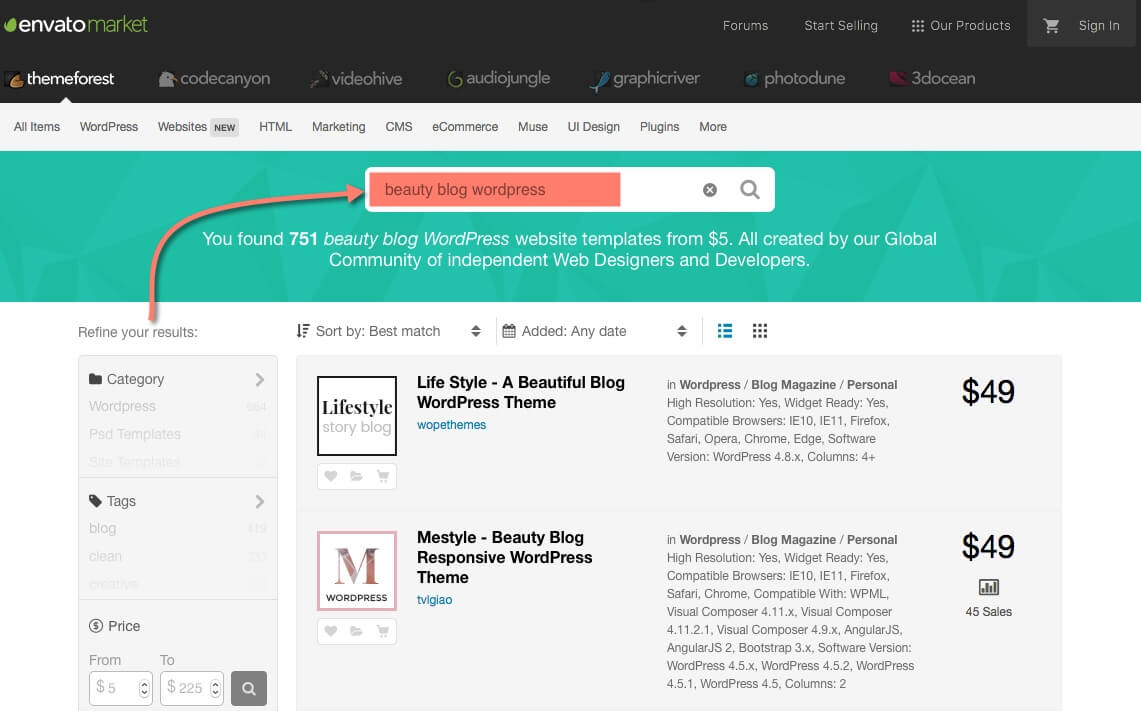Open author wopethemes profile link
Image resolution: width=1141 pixels, height=711 pixels.
pos(451,425)
